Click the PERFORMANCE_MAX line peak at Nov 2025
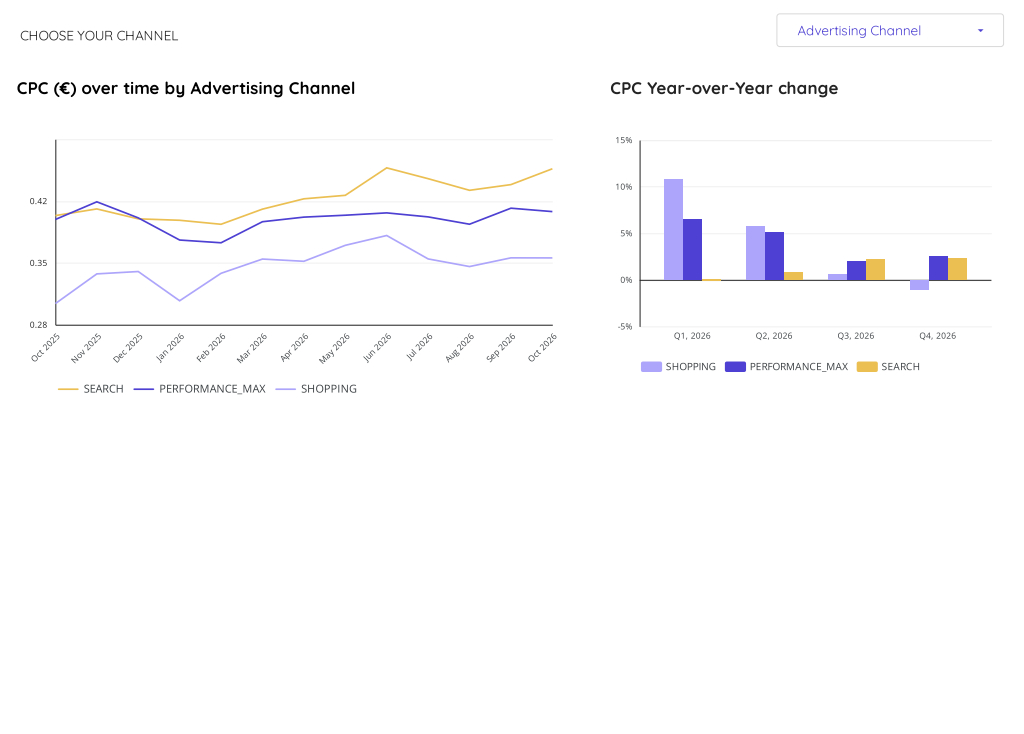Image resolution: width=1024 pixels, height=734 pixels. point(97,202)
